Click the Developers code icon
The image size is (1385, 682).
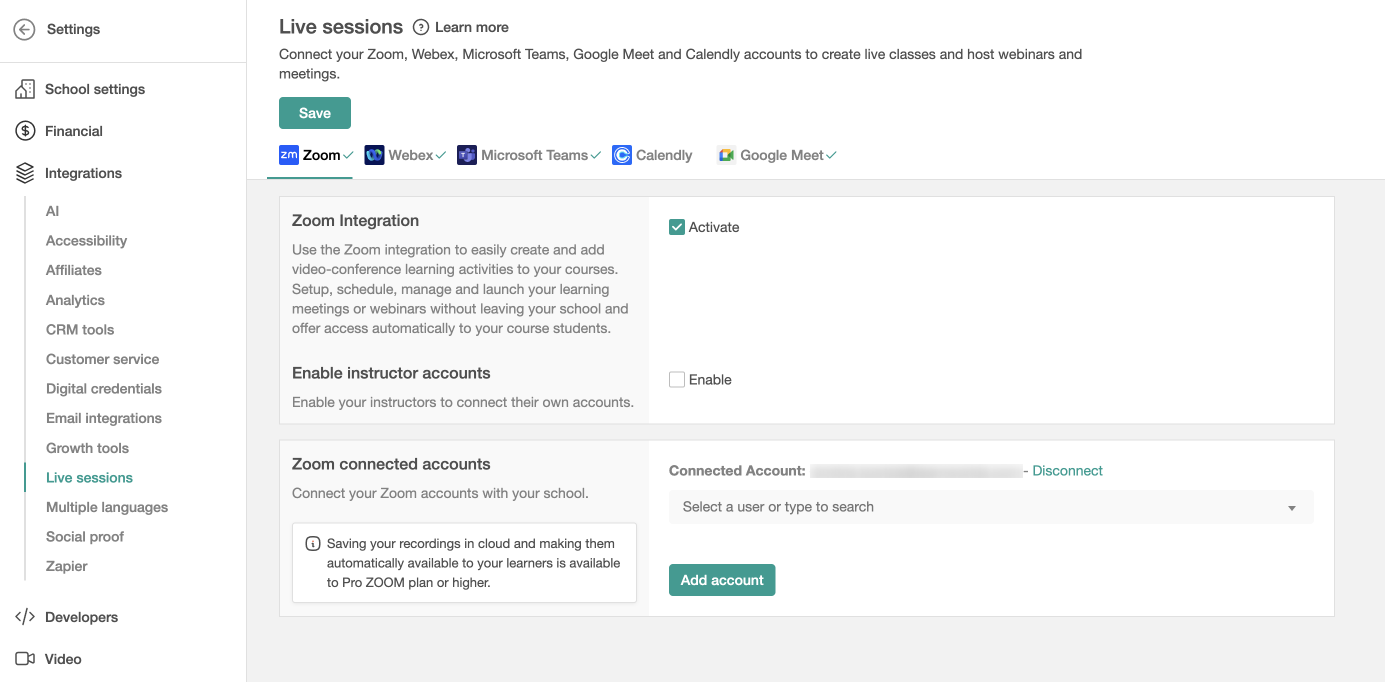click(25, 617)
